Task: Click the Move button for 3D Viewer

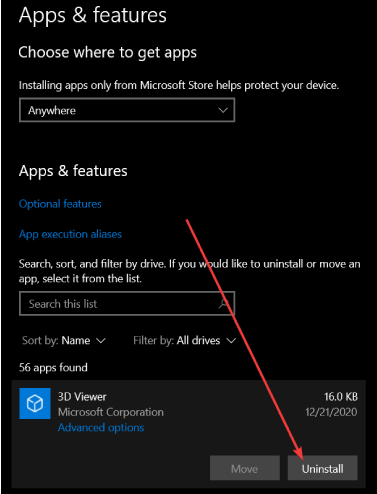Action: pyautogui.click(x=245, y=468)
